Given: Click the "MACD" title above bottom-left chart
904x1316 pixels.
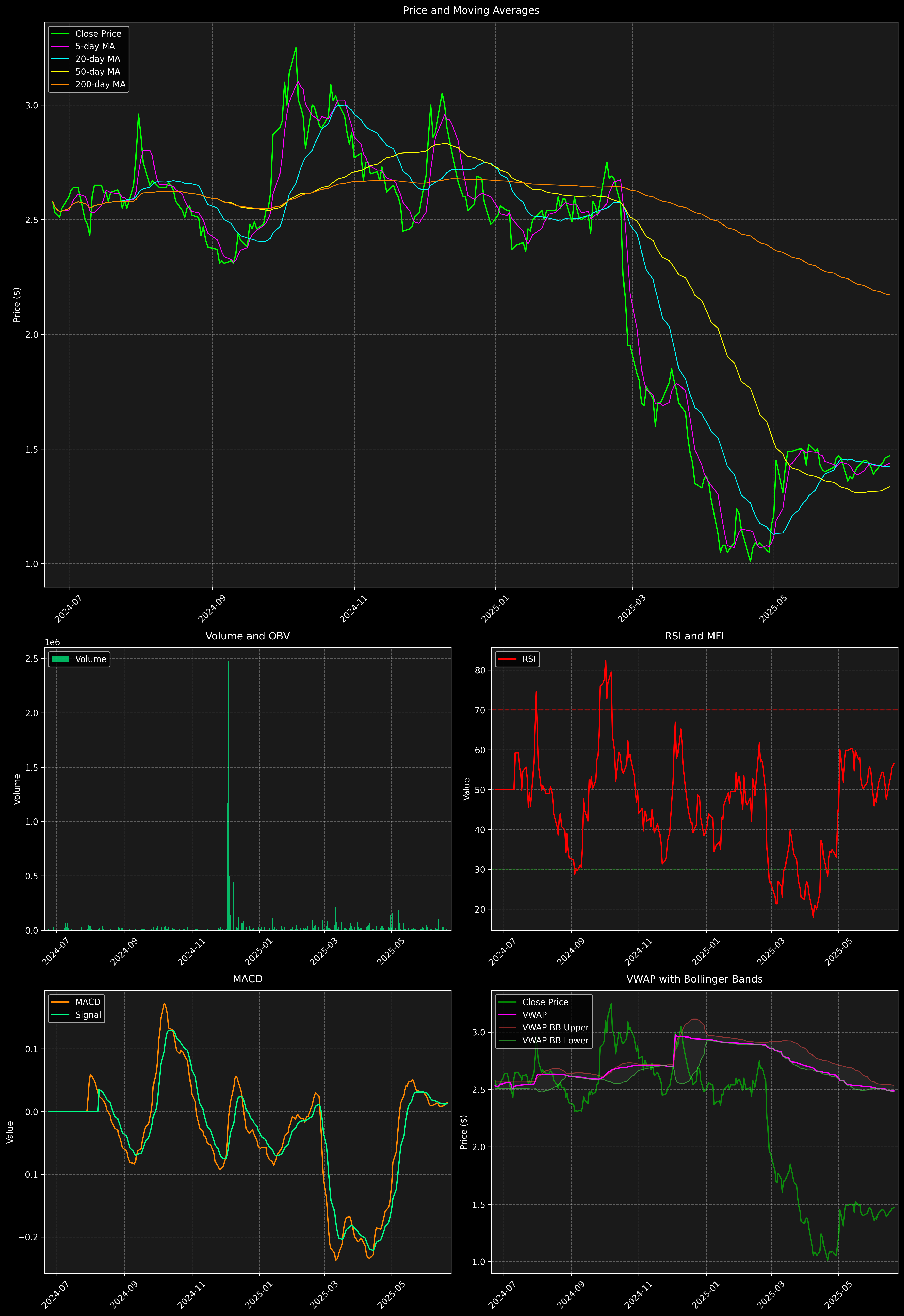Looking at the screenshot, I should (x=248, y=979).
